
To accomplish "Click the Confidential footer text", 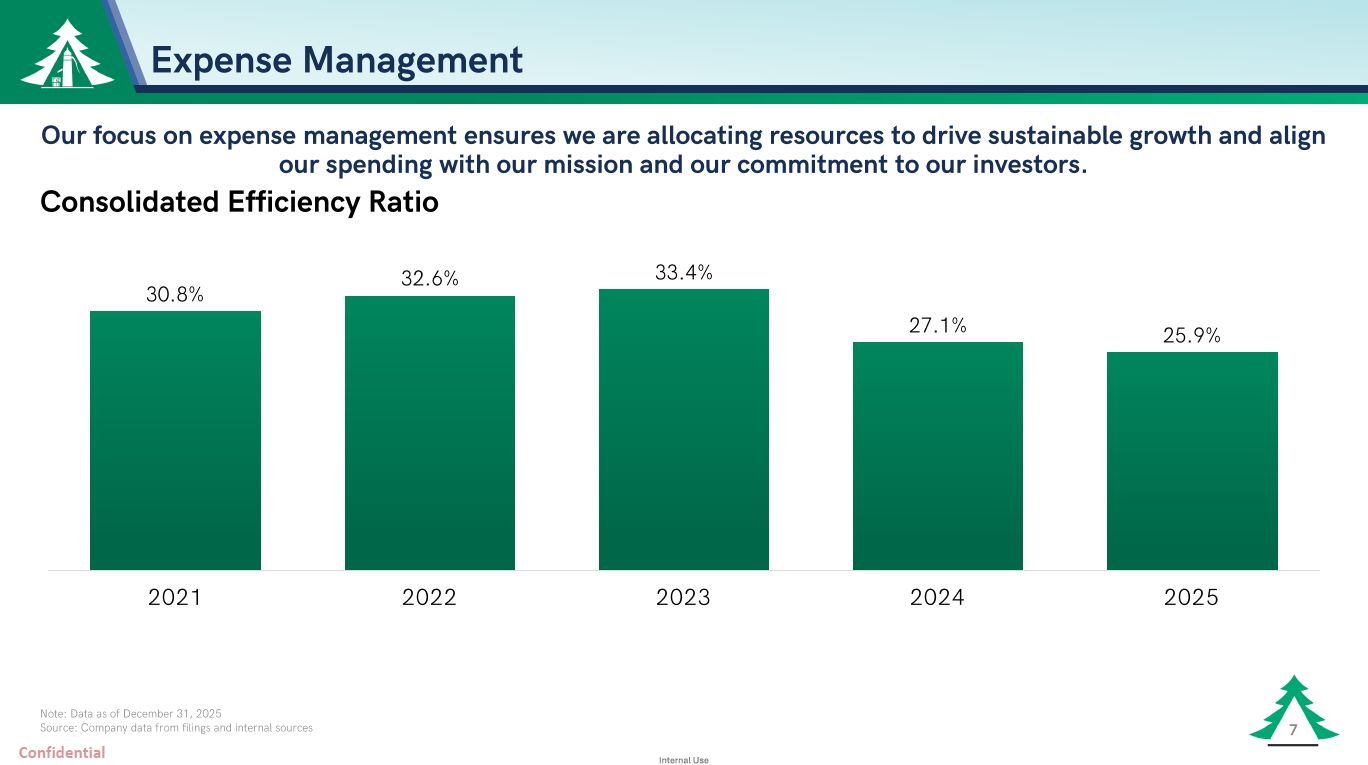I will point(62,752).
